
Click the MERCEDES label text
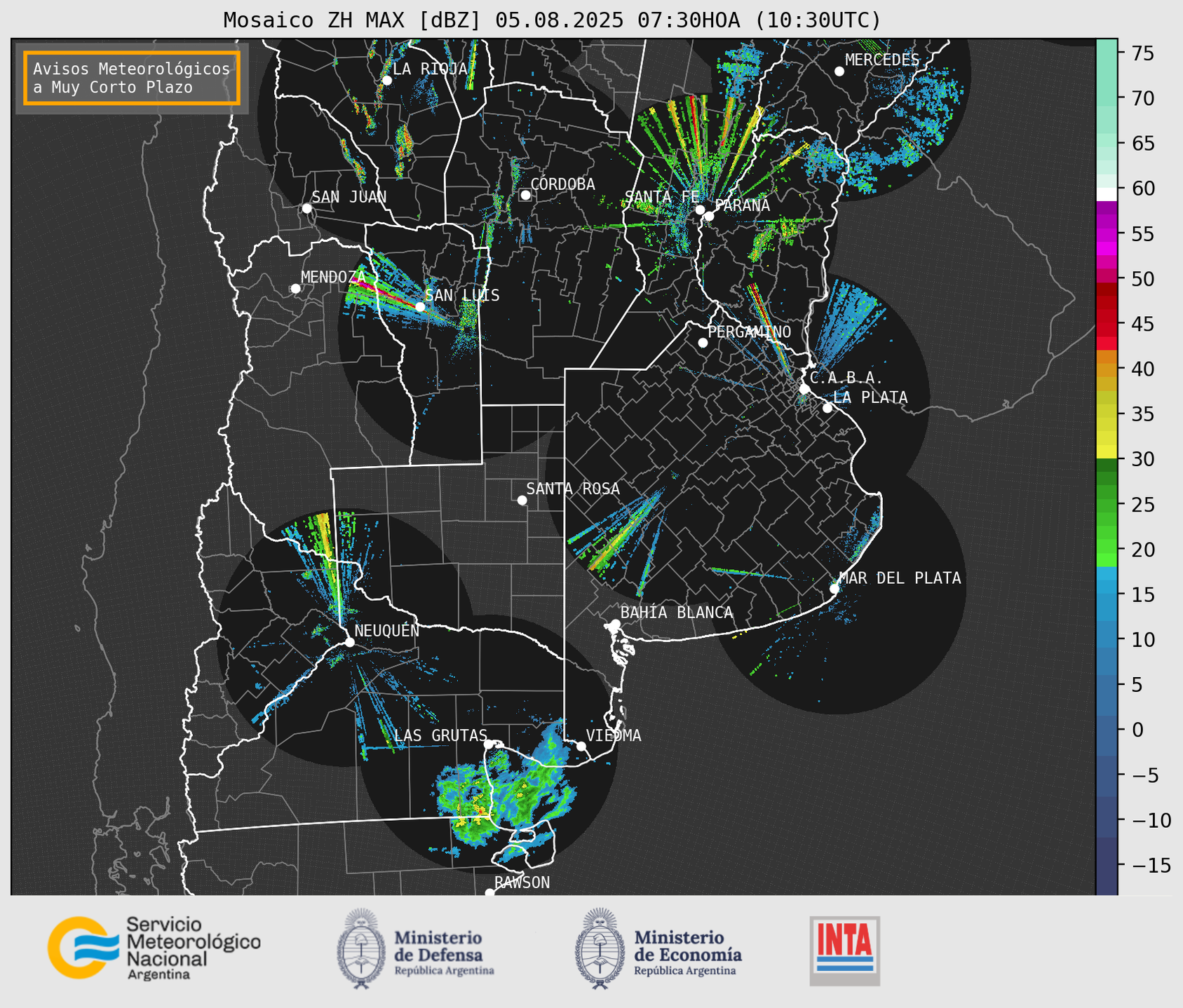(881, 60)
